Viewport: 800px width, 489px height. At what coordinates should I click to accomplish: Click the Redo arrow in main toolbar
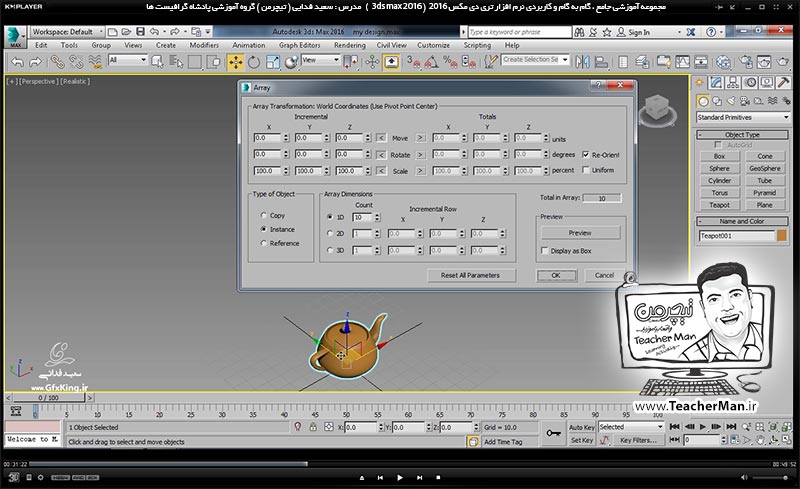[x=35, y=62]
